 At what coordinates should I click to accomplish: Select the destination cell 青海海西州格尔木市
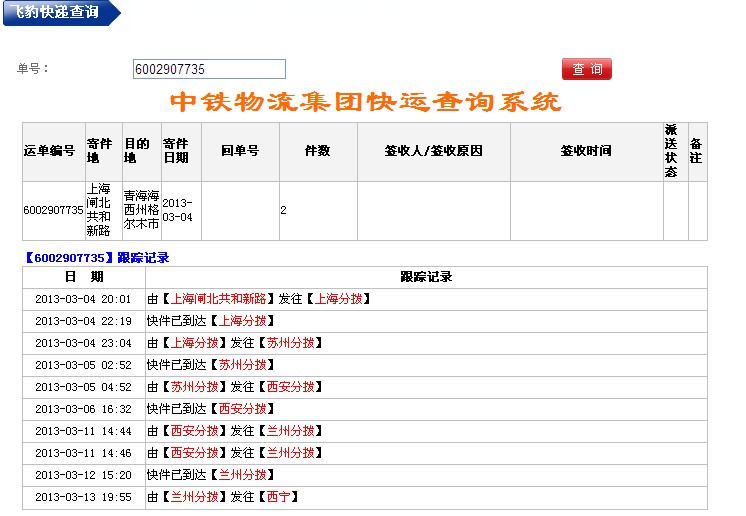(141, 210)
